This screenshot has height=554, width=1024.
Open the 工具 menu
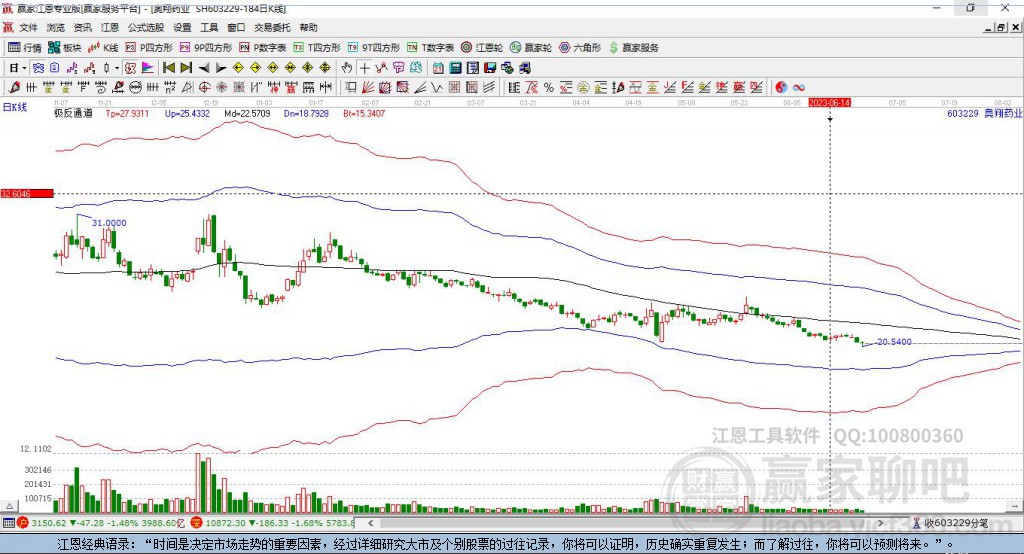pos(209,27)
